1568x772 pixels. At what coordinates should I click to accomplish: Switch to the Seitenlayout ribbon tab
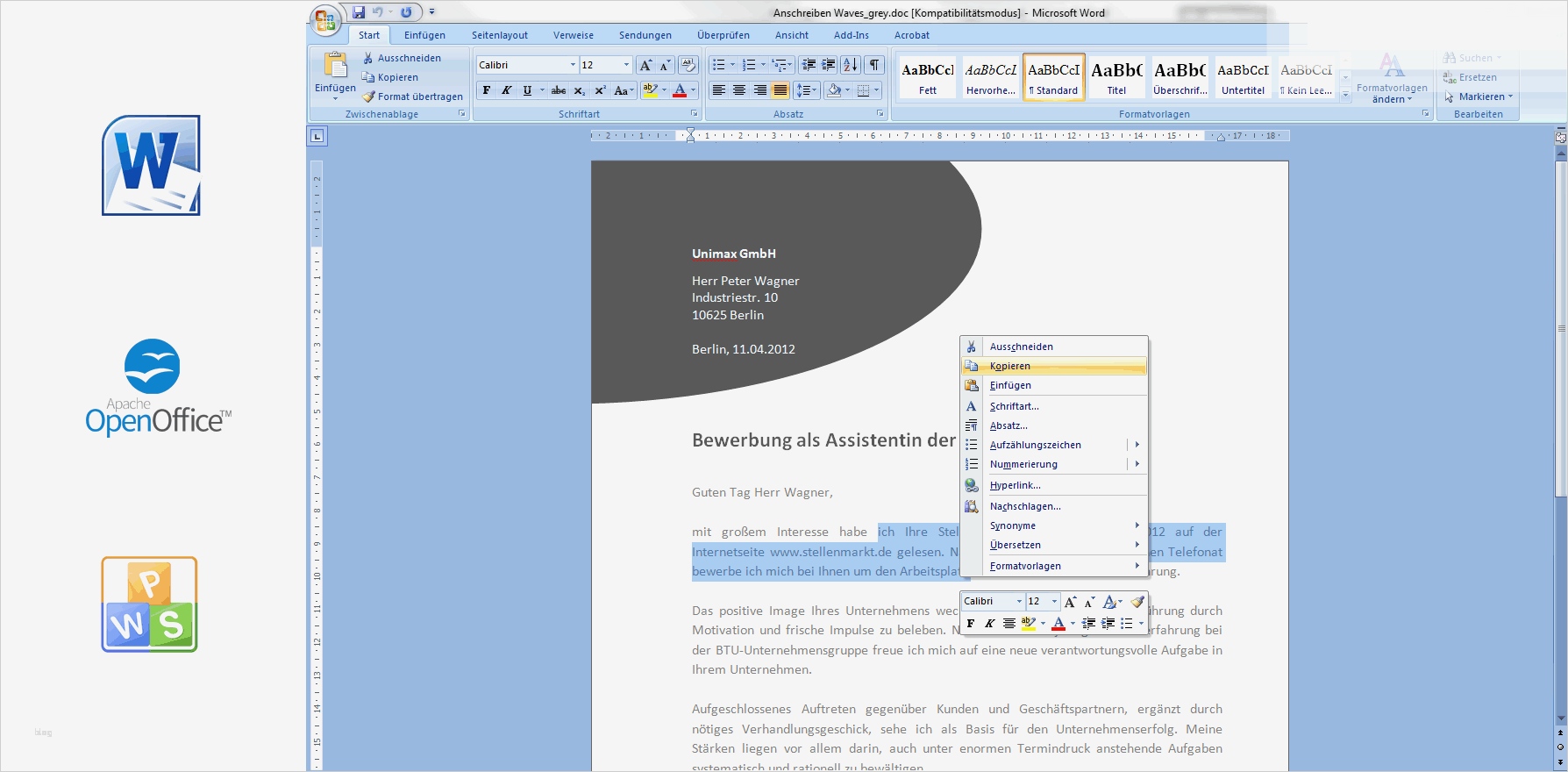point(499,35)
